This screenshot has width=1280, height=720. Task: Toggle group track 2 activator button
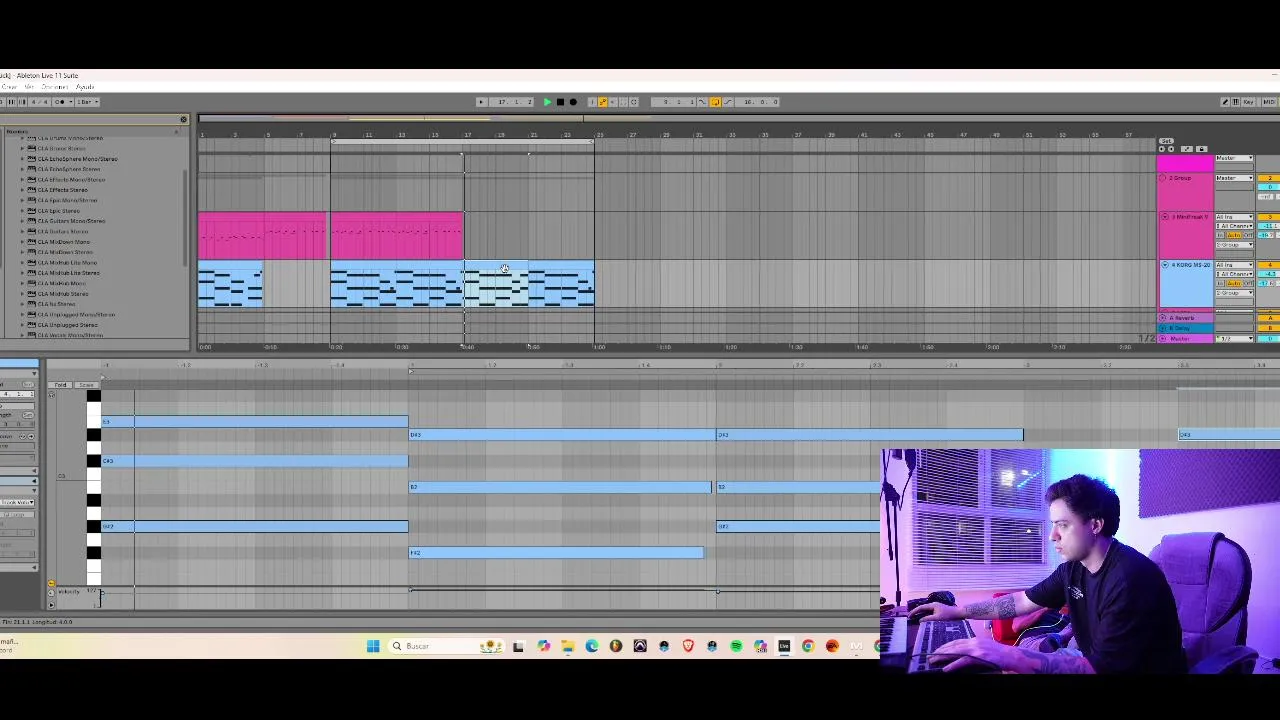[1269, 178]
